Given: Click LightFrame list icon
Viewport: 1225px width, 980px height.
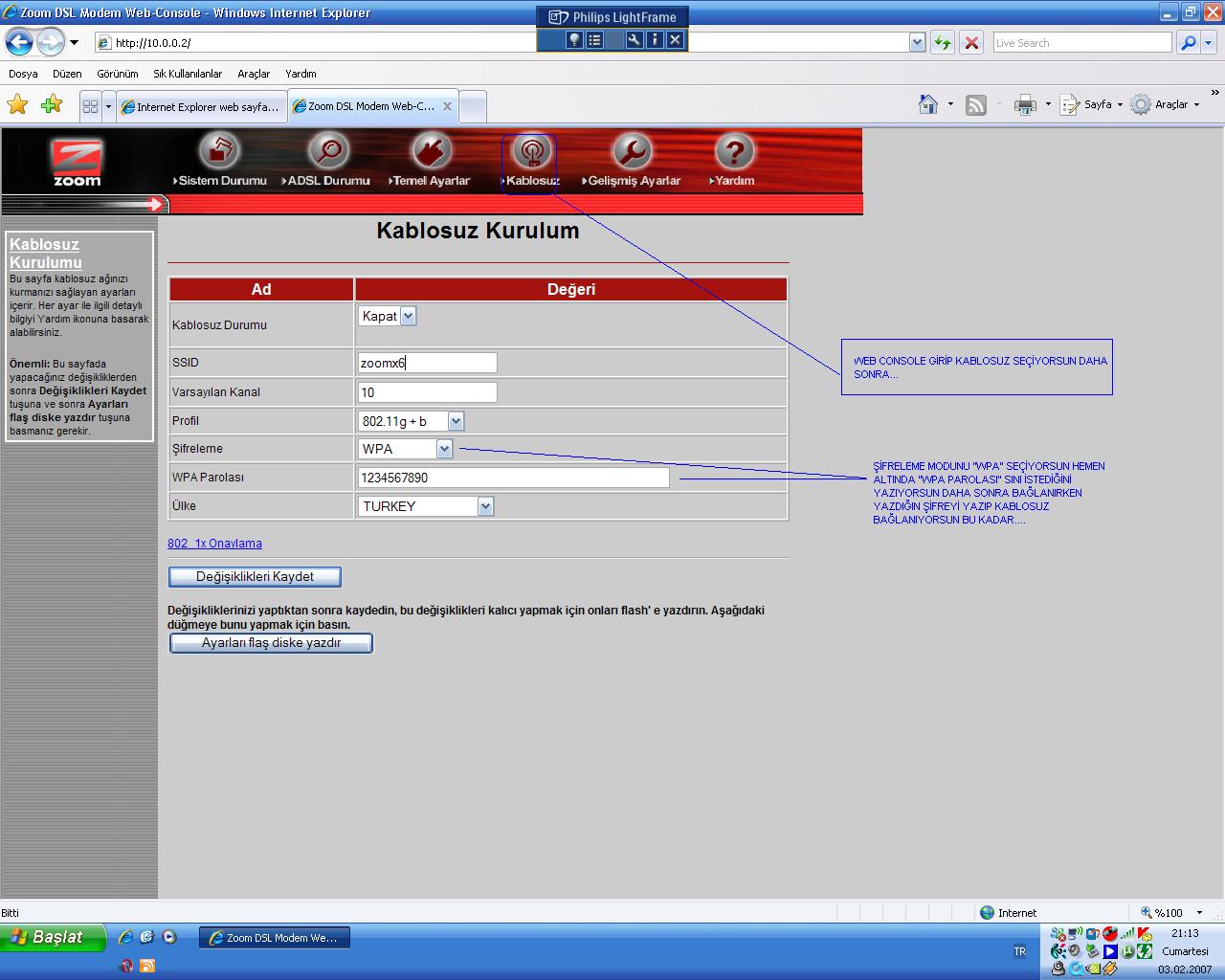Looking at the screenshot, I should tap(594, 39).
